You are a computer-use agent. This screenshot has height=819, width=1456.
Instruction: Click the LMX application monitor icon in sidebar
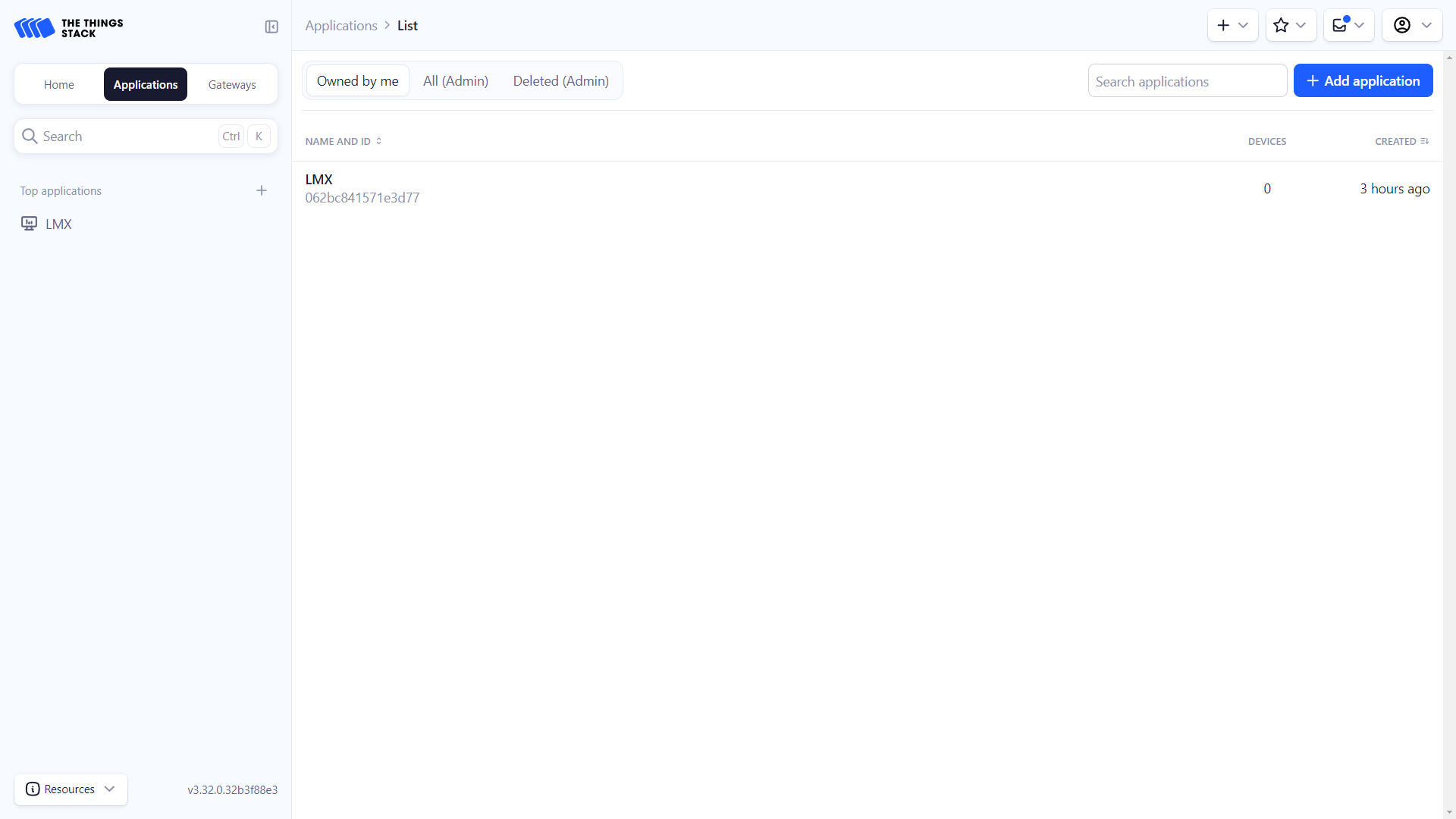pyautogui.click(x=29, y=224)
